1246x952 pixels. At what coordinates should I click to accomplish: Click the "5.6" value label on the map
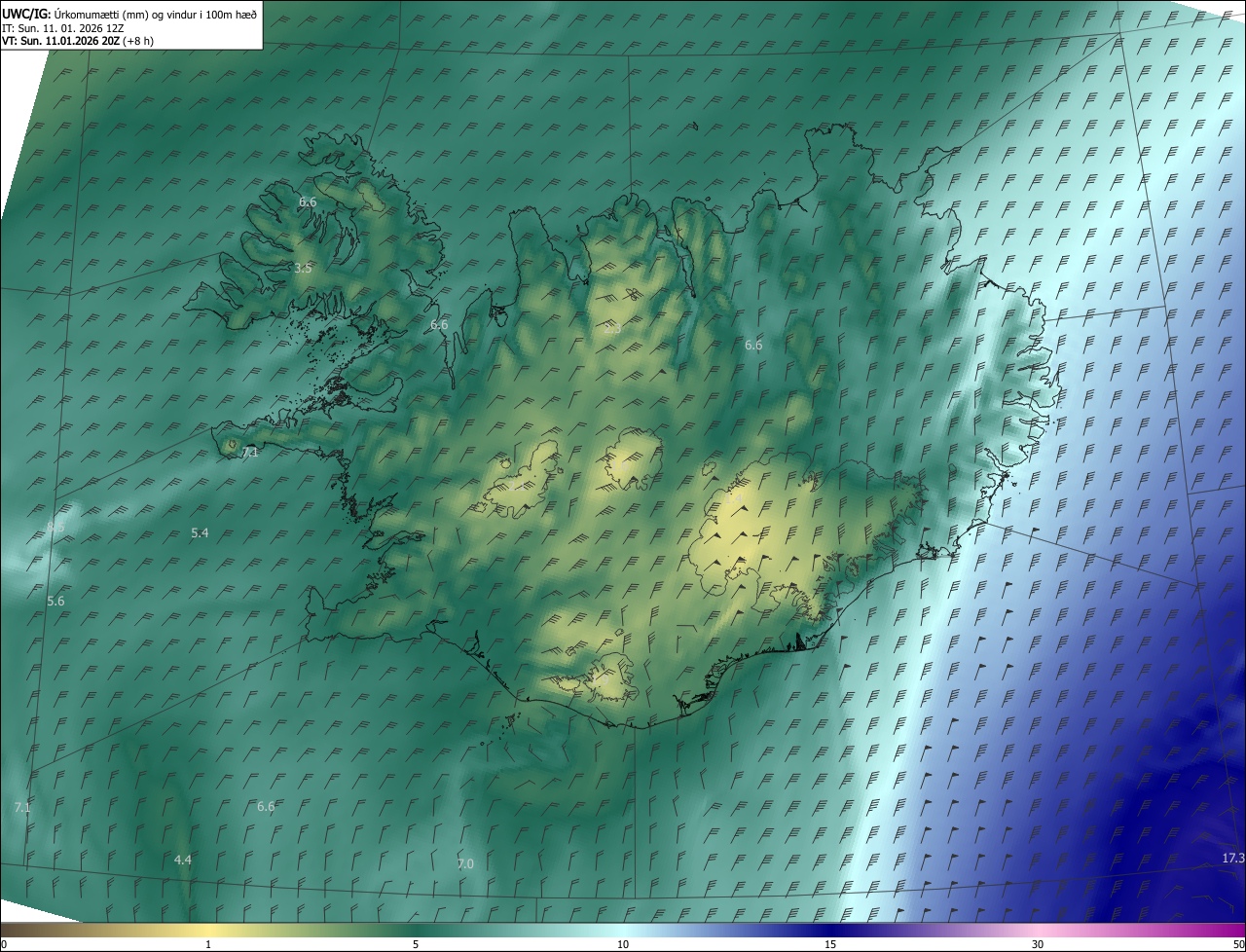click(55, 601)
